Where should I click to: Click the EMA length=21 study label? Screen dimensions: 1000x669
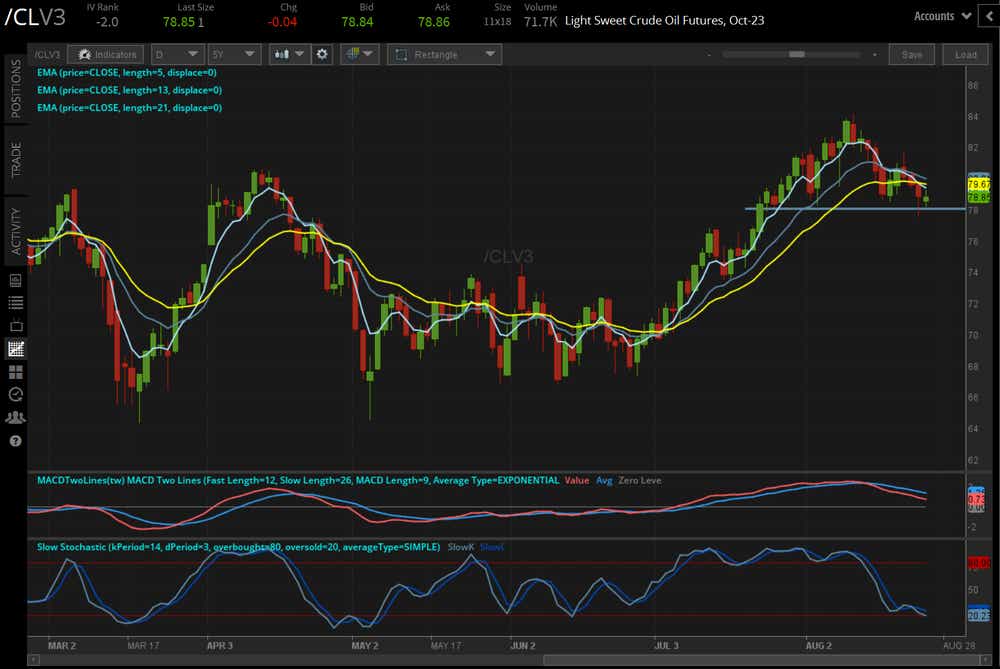[129, 108]
